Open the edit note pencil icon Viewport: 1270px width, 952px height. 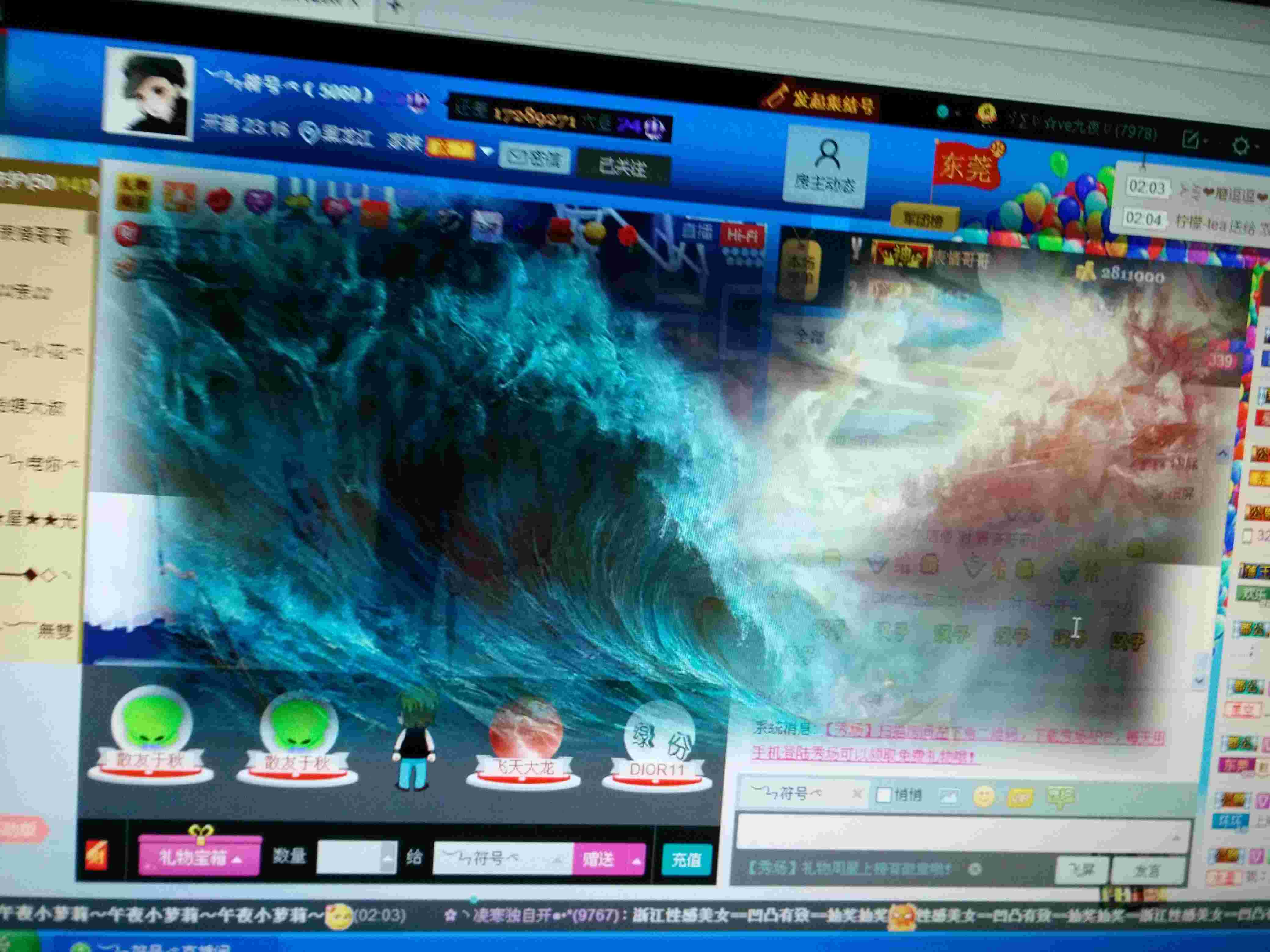point(1191,139)
